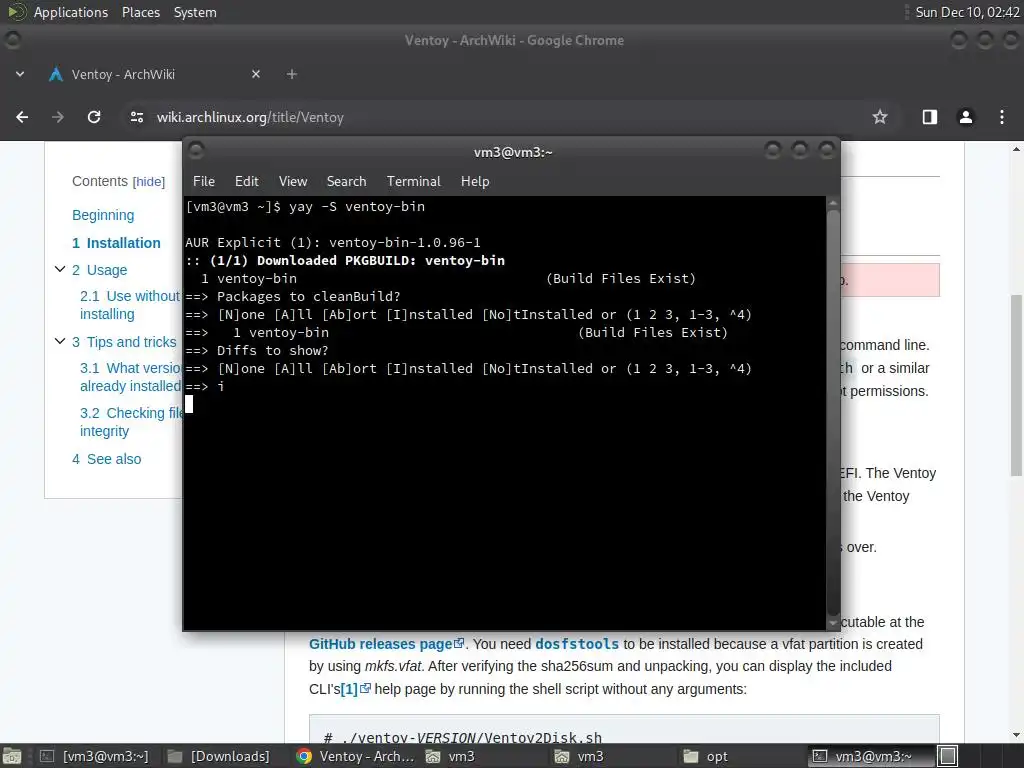Open Chrome tab search dropdown
The image size is (1024, 768).
(x=20, y=74)
